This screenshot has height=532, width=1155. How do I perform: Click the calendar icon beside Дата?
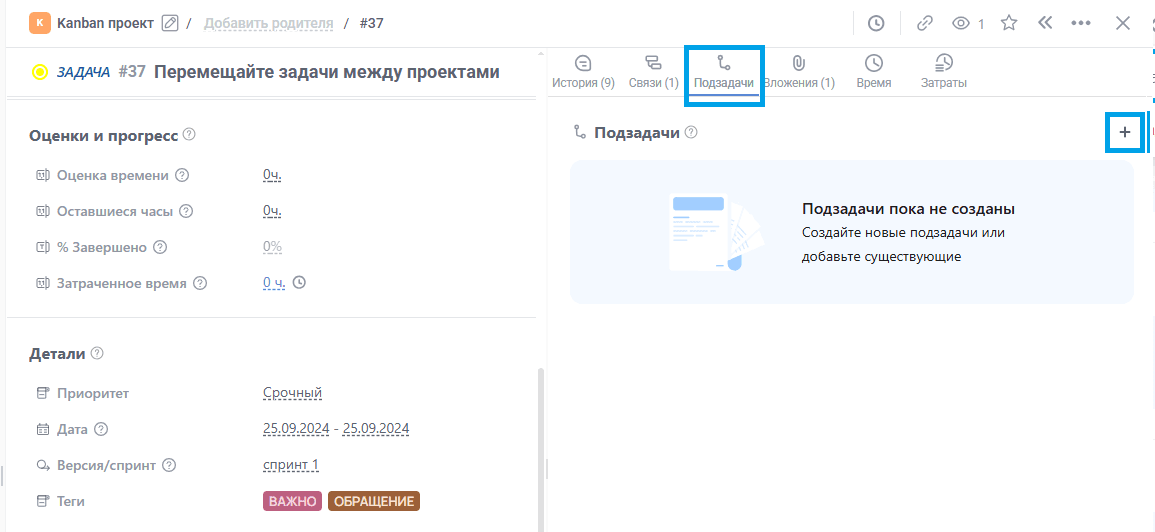43,429
